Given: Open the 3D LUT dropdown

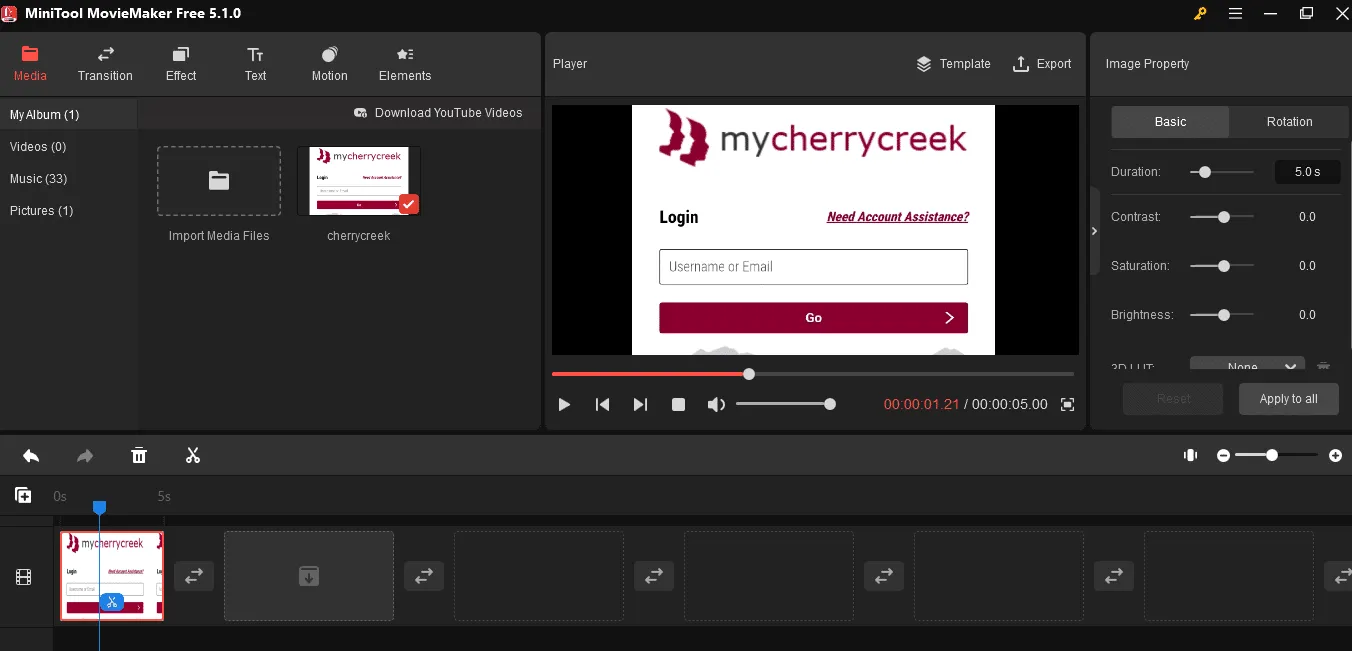Looking at the screenshot, I should [x=1247, y=366].
